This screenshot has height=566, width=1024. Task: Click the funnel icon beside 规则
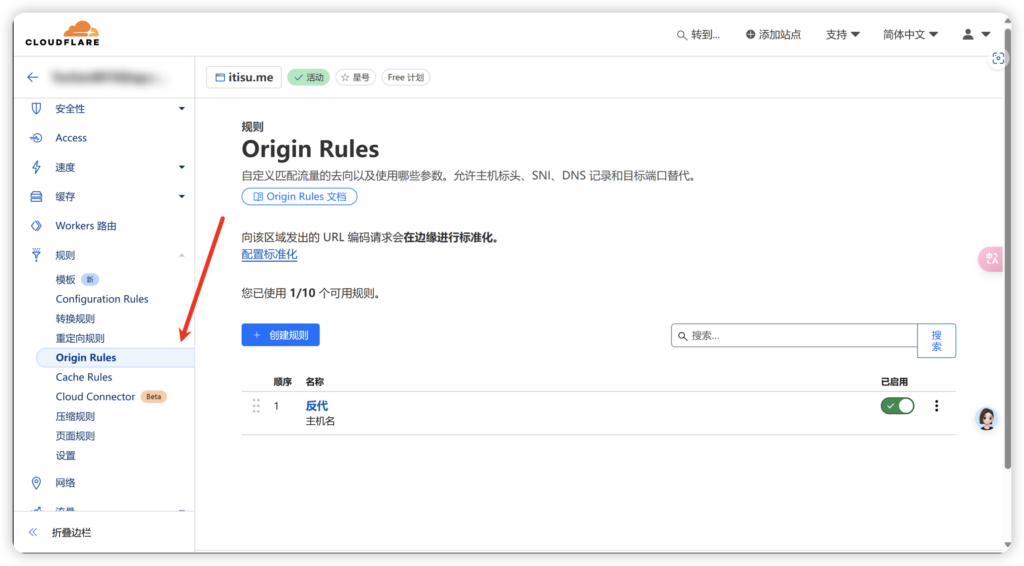[x=36, y=255]
